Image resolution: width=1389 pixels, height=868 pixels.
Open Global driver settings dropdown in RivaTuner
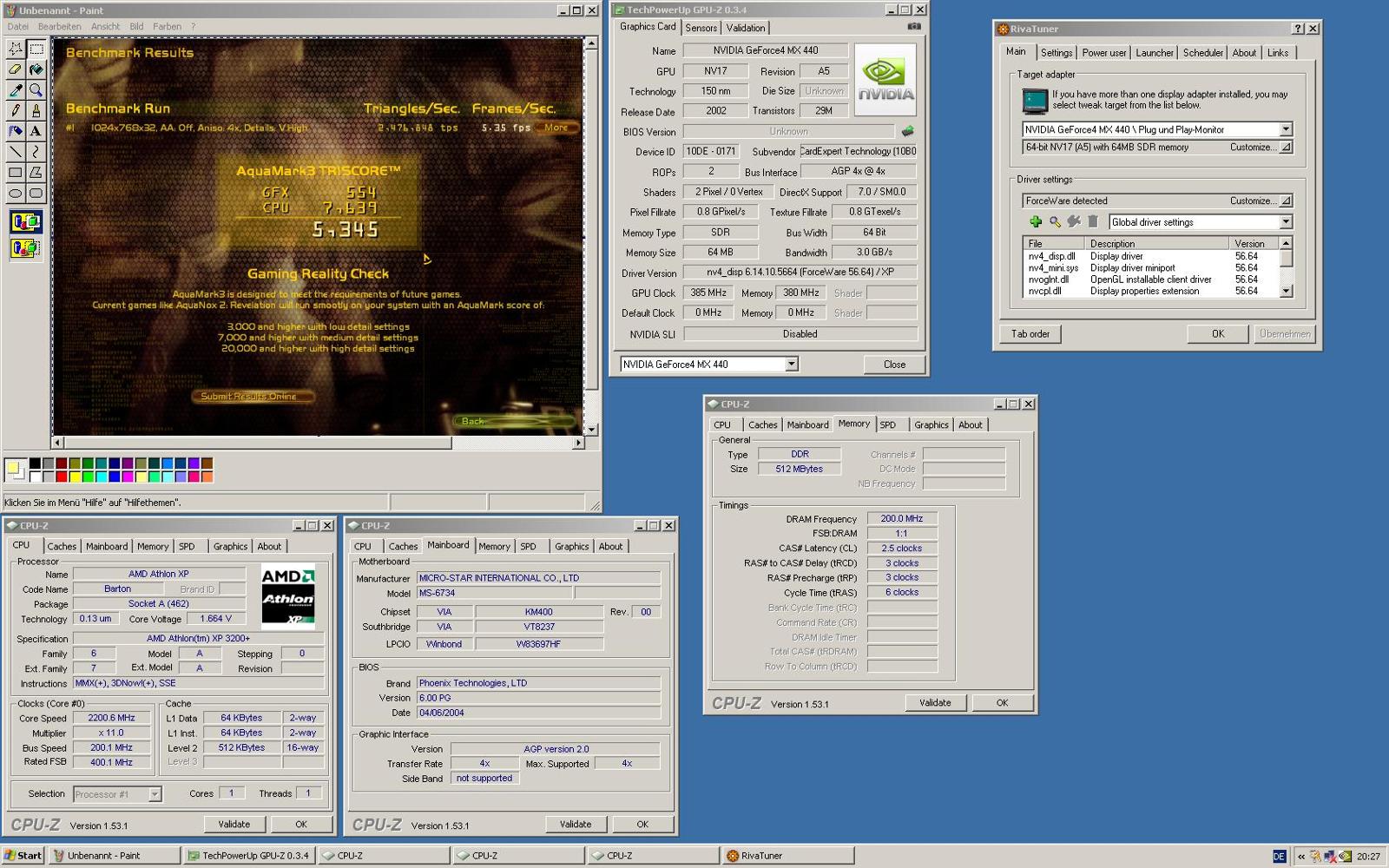coord(1286,222)
